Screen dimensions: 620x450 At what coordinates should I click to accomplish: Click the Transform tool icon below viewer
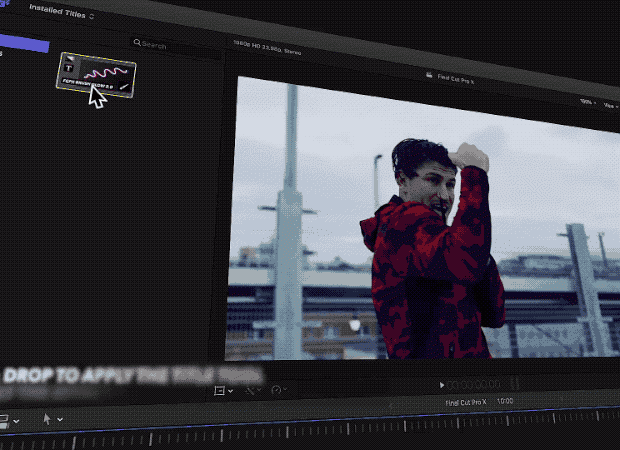[219, 391]
